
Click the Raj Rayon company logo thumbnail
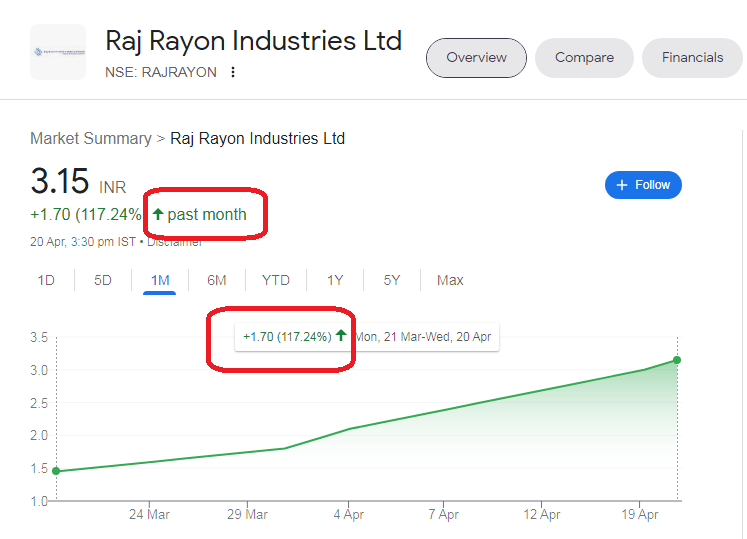click(58, 52)
